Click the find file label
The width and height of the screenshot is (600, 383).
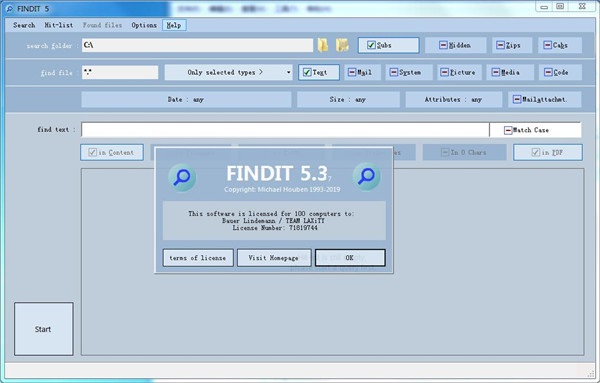[x=58, y=73]
